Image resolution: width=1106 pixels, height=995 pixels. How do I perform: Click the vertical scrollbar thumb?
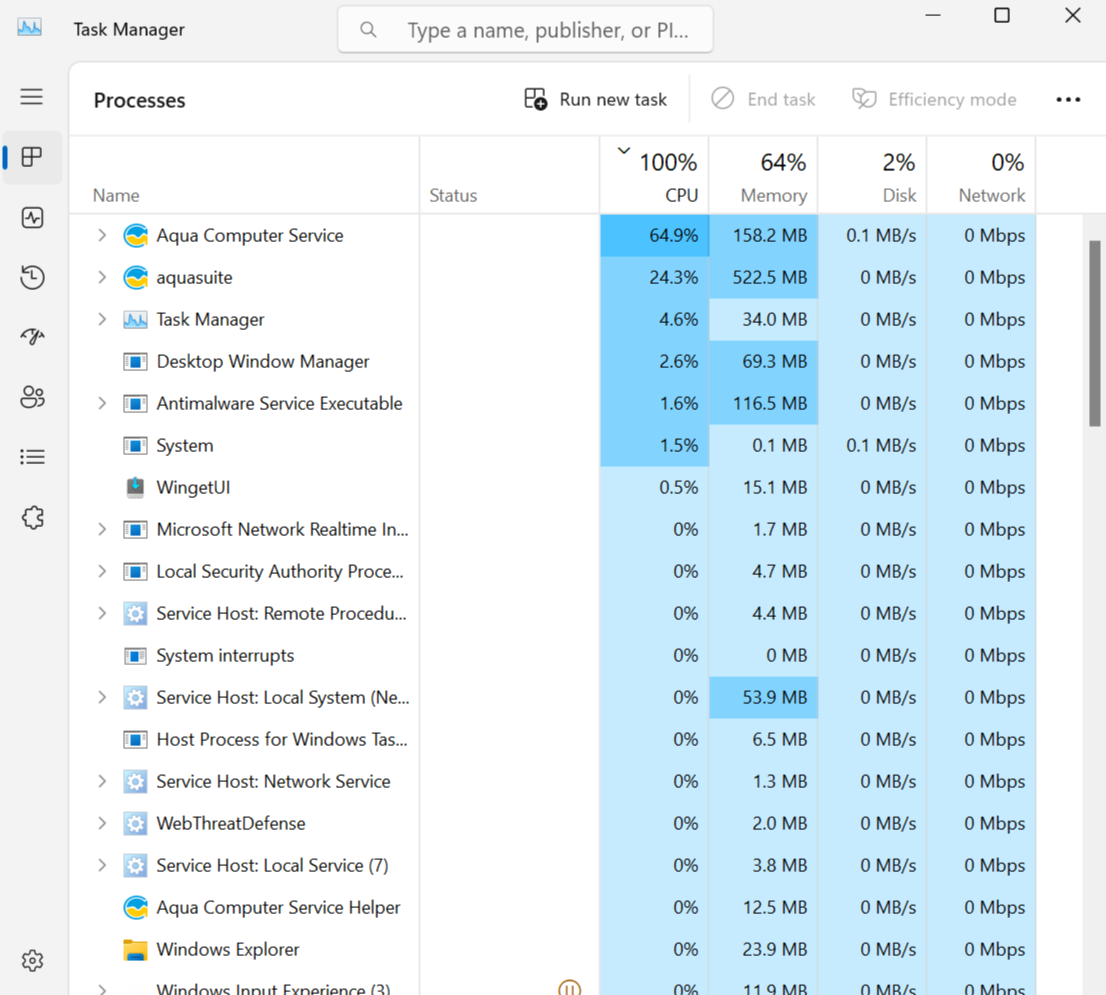coord(1094,332)
